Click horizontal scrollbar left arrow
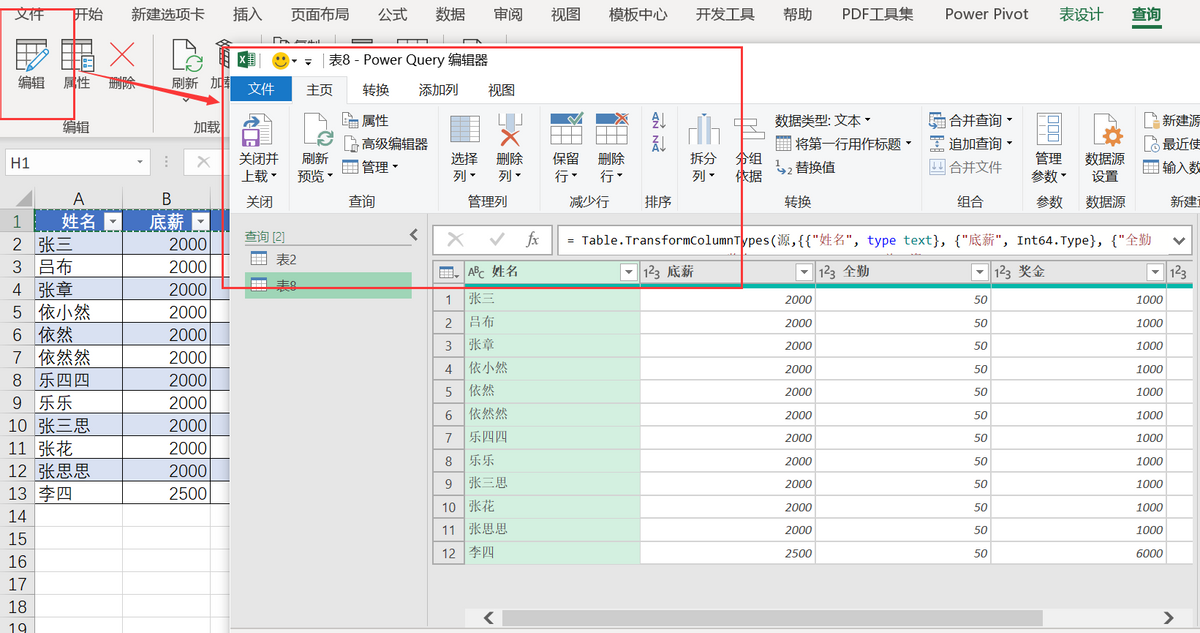The height and width of the screenshot is (633, 1200). click(x=488, y=617)
